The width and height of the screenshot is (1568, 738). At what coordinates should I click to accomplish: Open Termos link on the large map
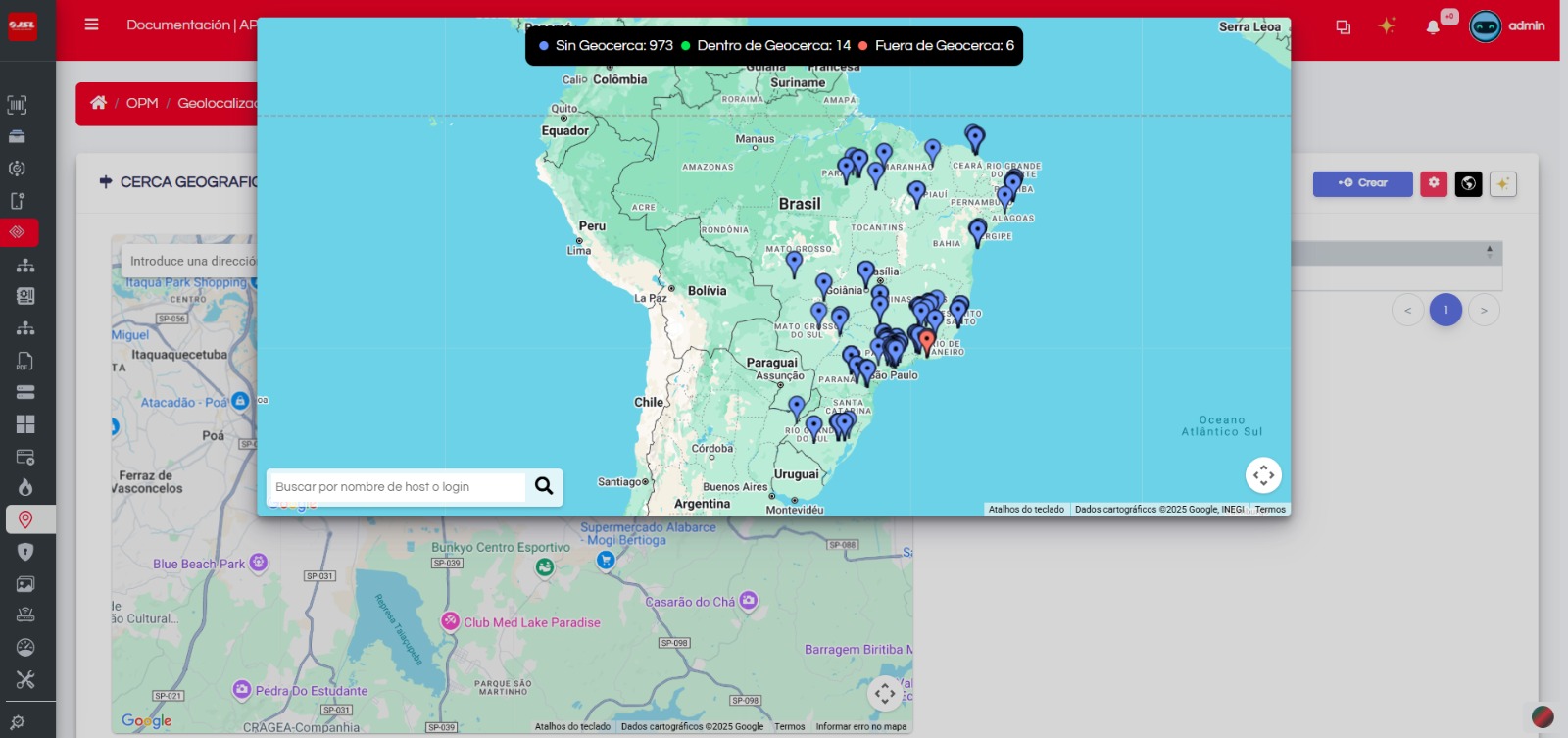click(x=1270, y=510)
